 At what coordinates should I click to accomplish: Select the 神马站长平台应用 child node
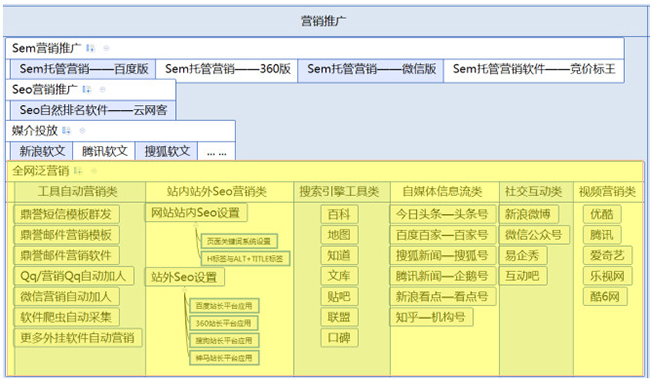click(x=224, y=358)
